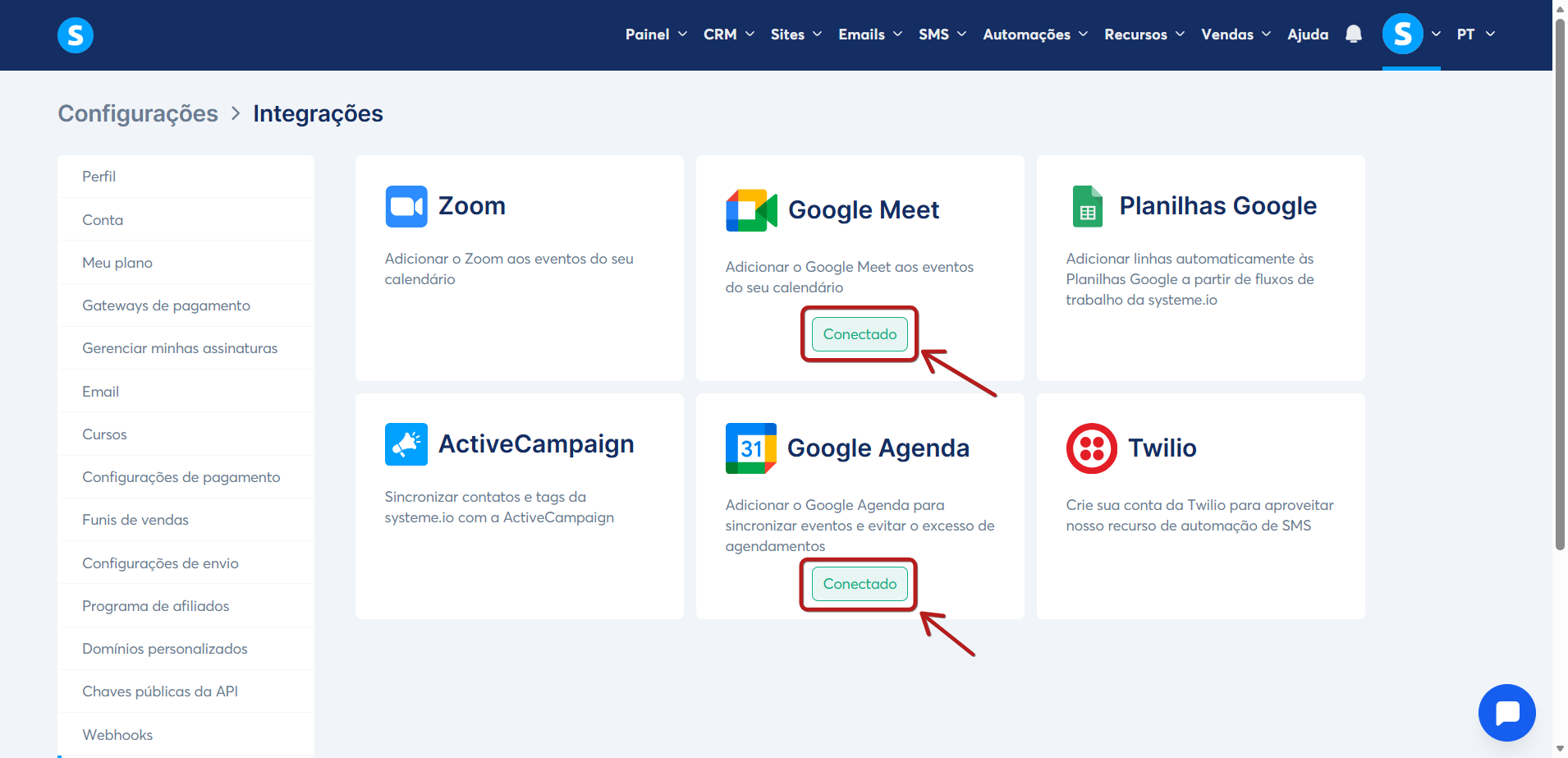
Task: Click the Google Meet logo icon
Action: coord(751,210)
